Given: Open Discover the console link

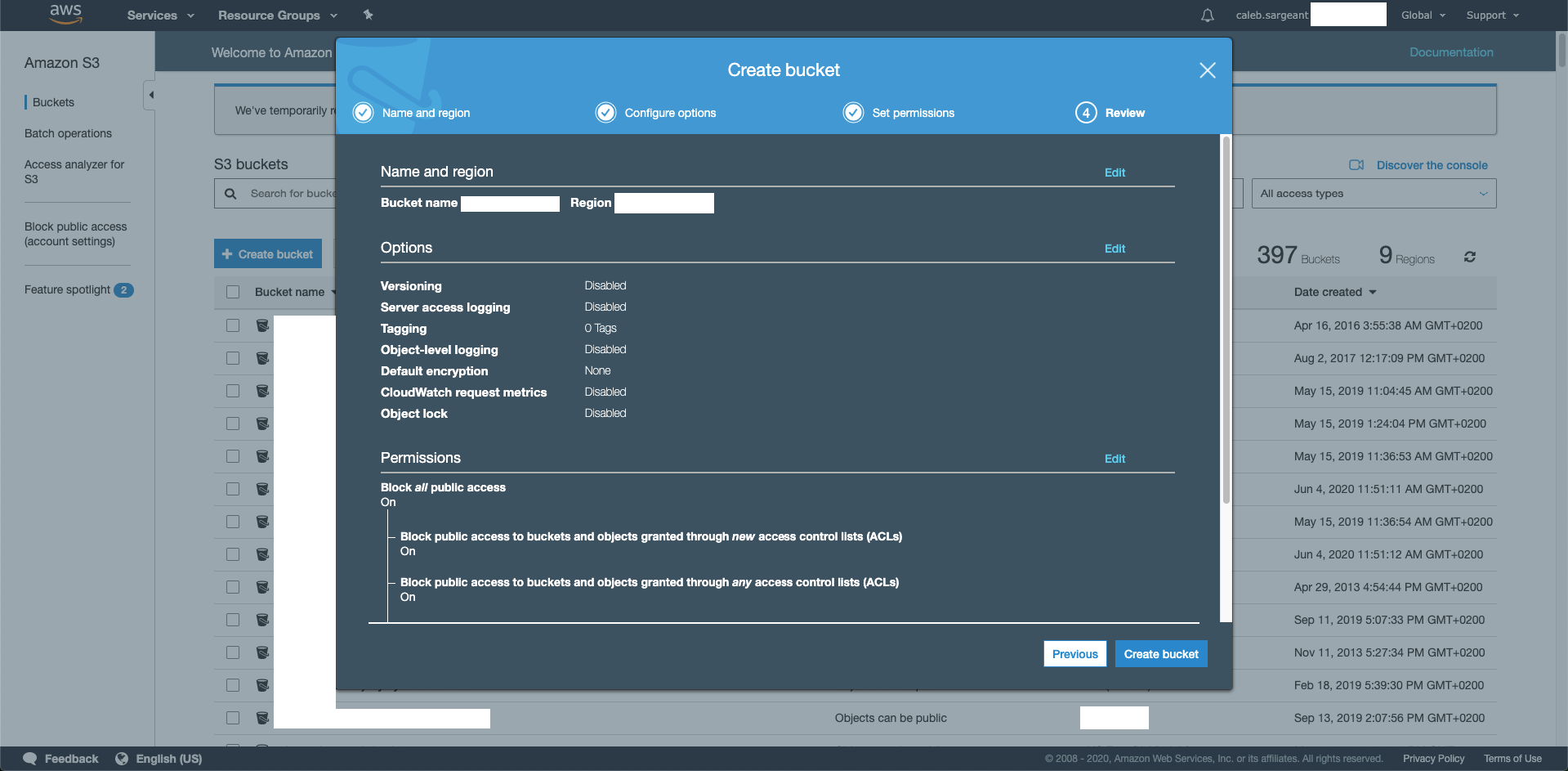Looking at the screenshot, I should 1418,165.
